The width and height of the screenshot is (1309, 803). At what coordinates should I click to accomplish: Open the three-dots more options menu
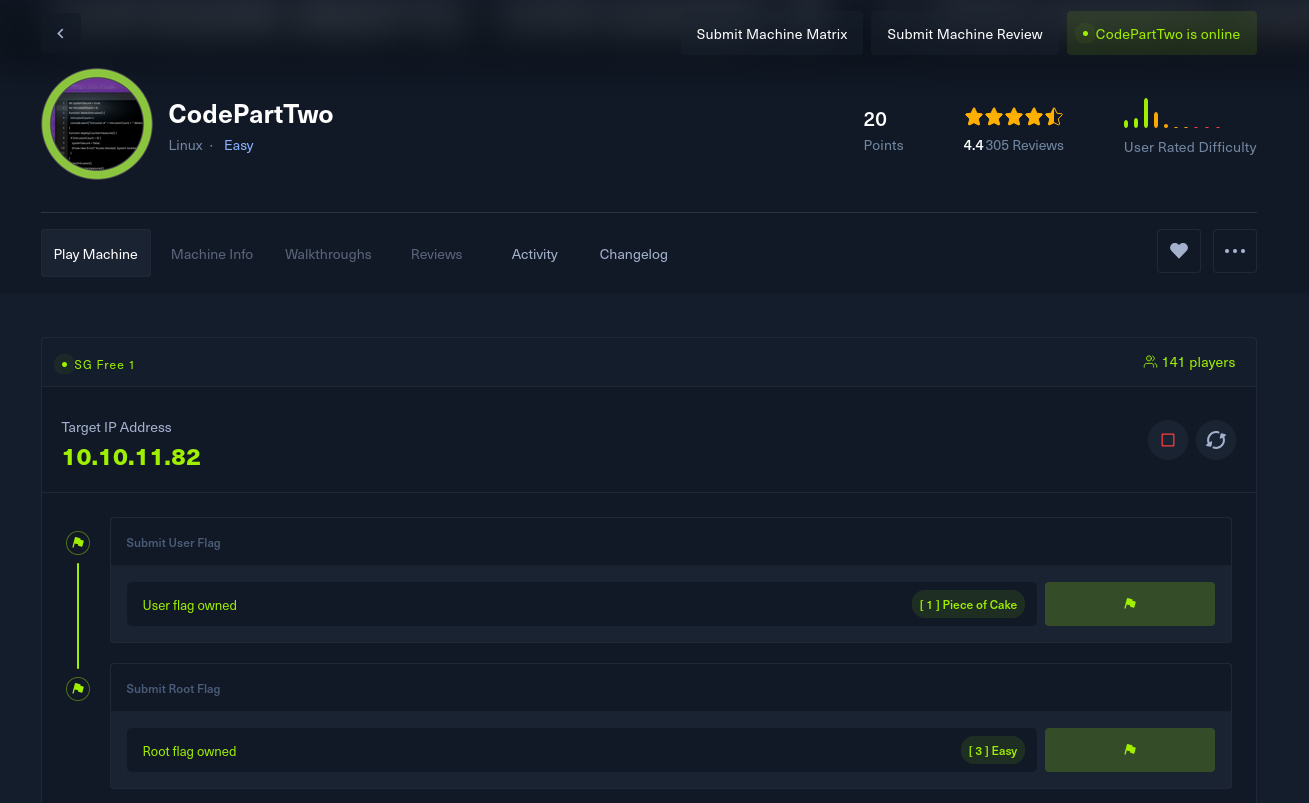tap(1234, 251)
